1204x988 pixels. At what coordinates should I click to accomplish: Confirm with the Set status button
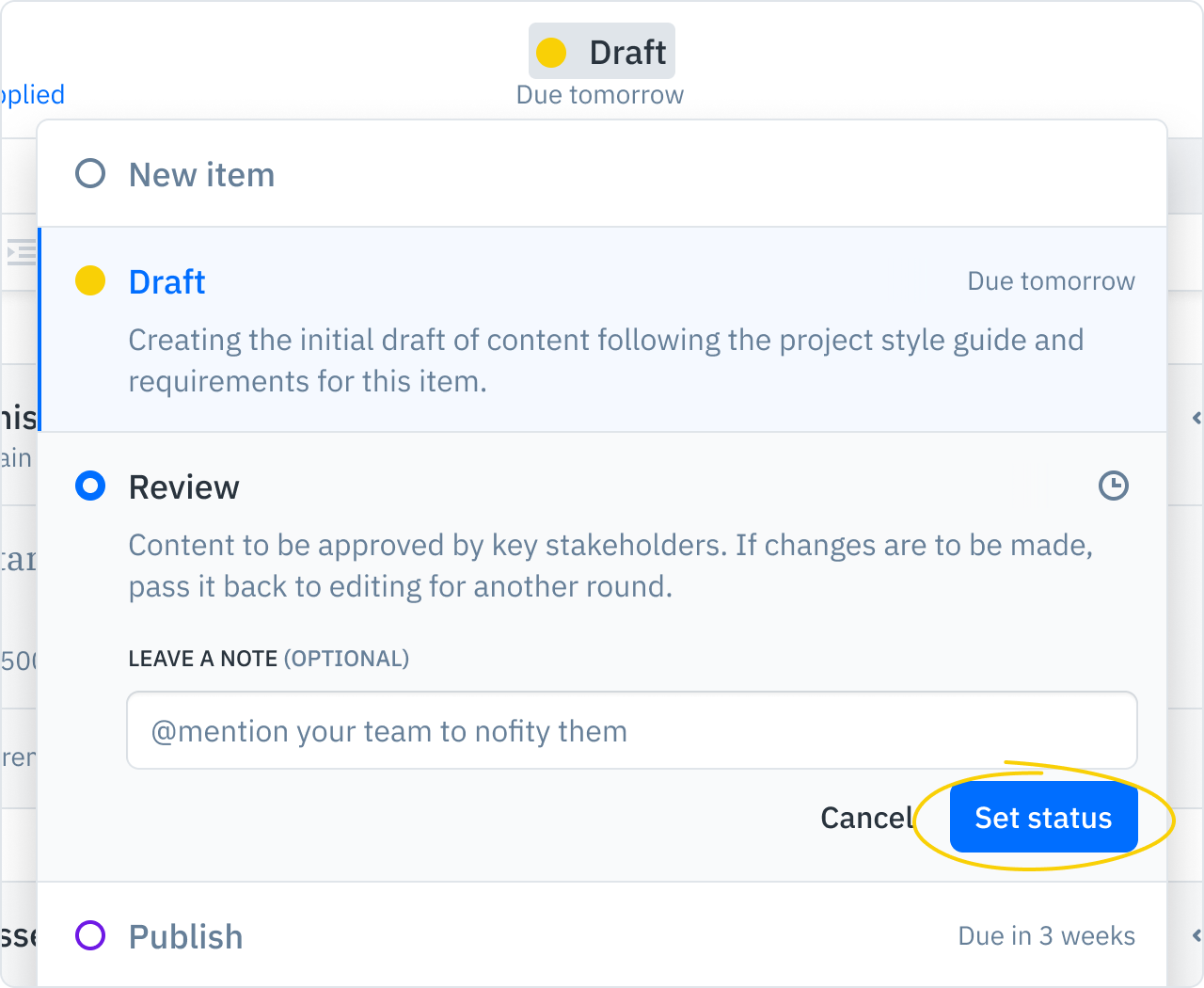click(1044, 817)
